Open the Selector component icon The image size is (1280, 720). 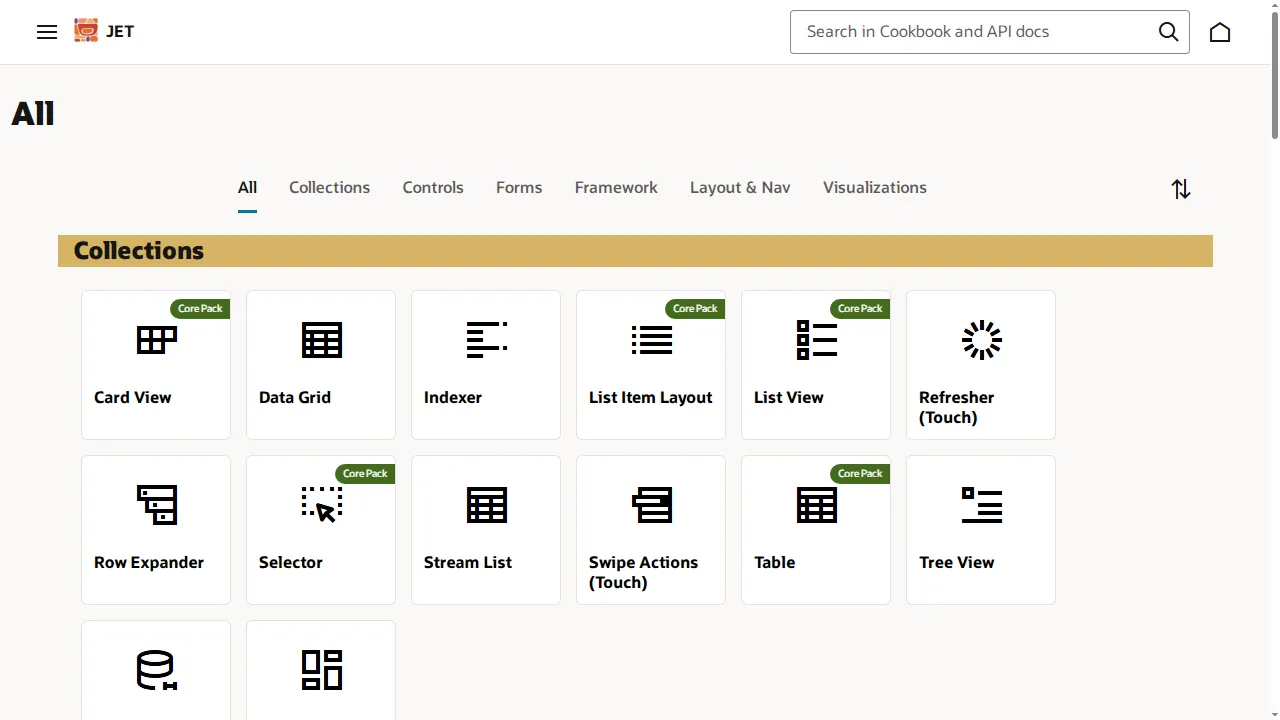click(321, 505)
